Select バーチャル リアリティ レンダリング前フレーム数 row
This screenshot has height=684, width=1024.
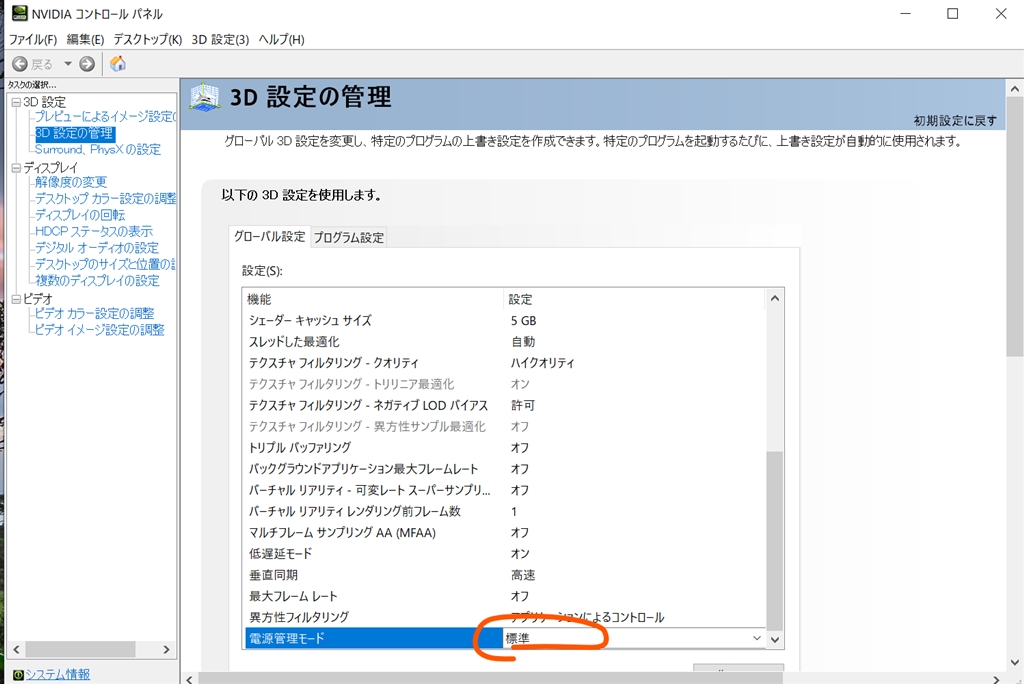tap(504, 512)
